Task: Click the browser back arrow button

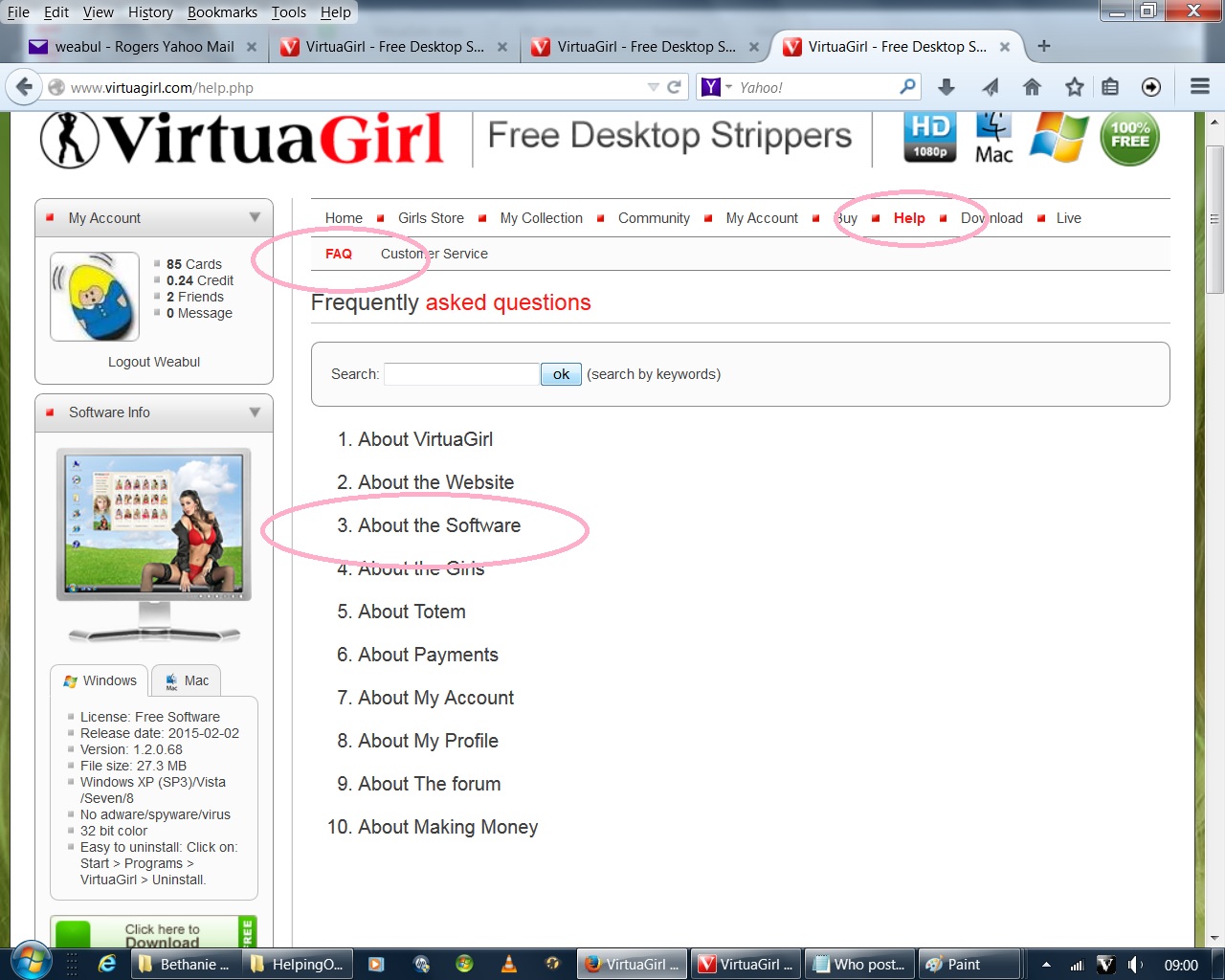Action: tap(24, 87)
